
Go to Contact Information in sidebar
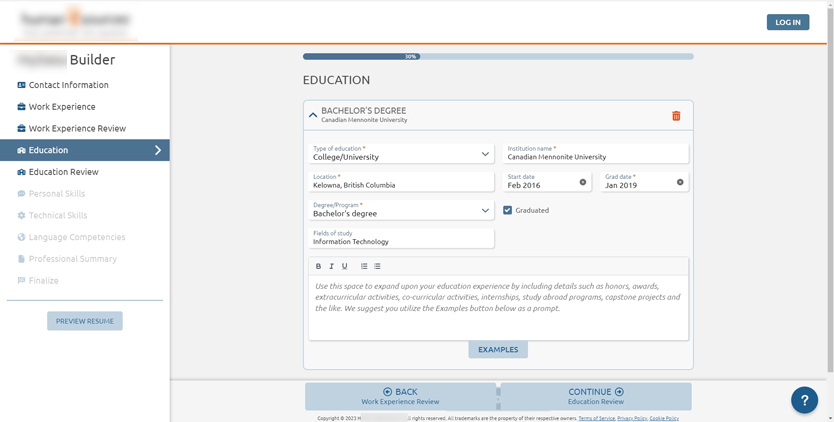68,85
